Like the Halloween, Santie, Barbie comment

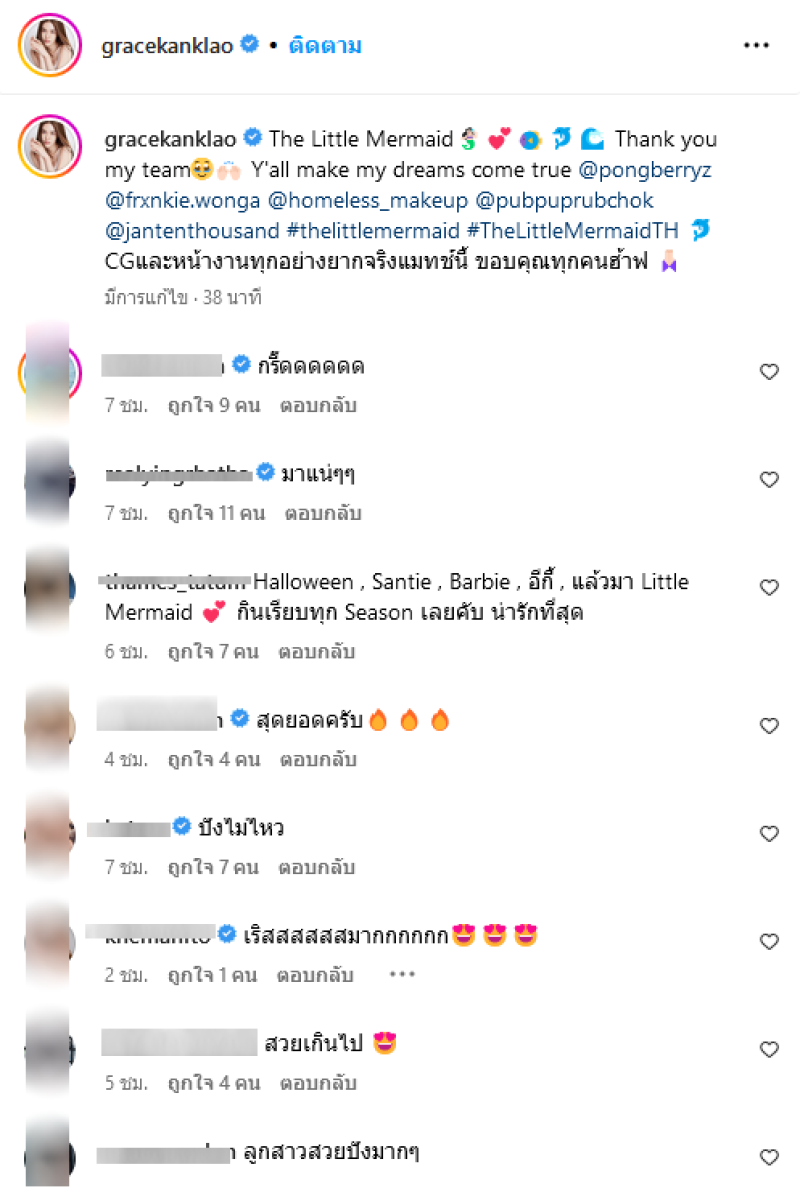(x=769, y=586)
